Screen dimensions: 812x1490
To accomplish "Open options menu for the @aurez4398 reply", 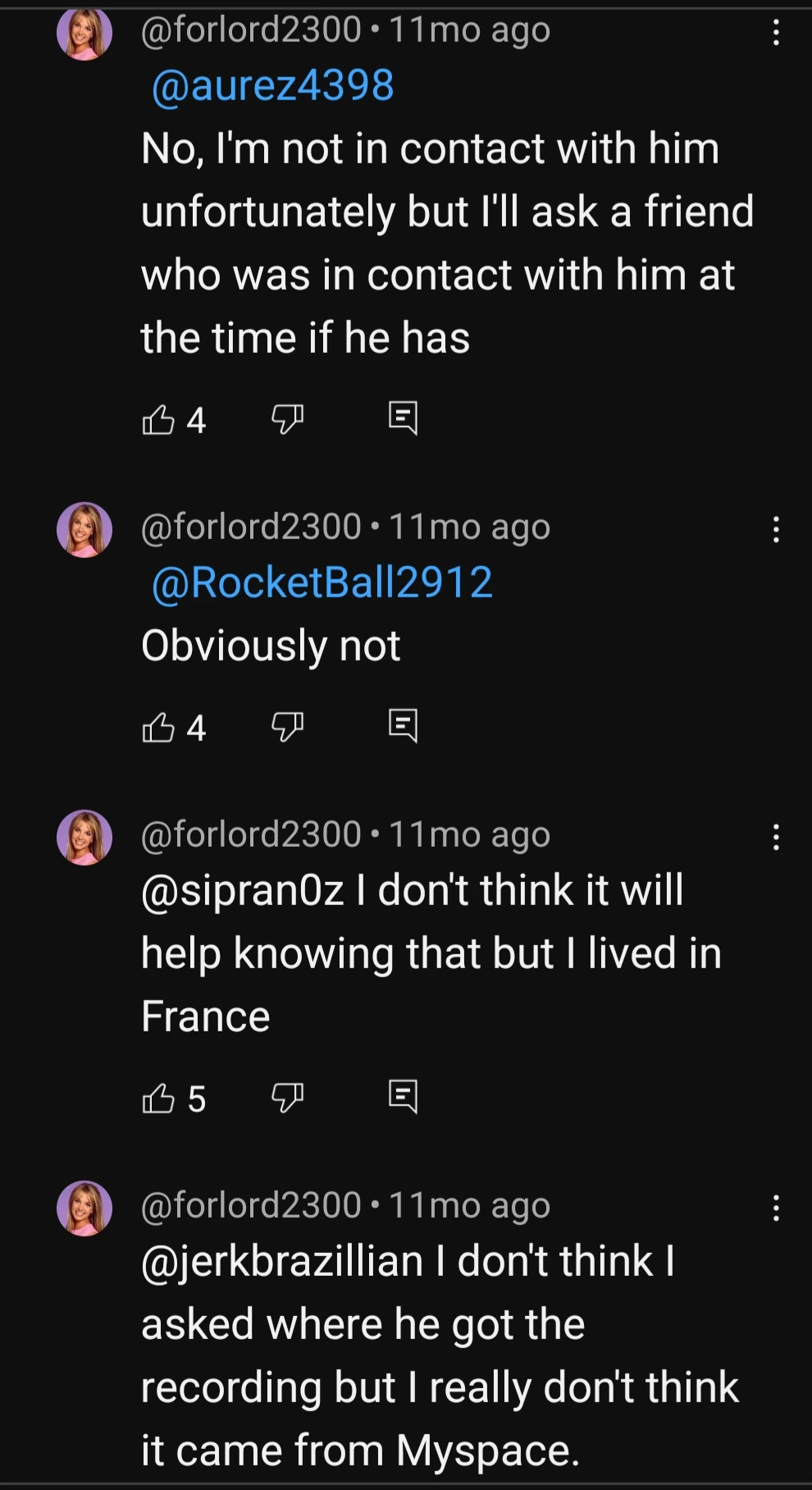I will (776, 32).
